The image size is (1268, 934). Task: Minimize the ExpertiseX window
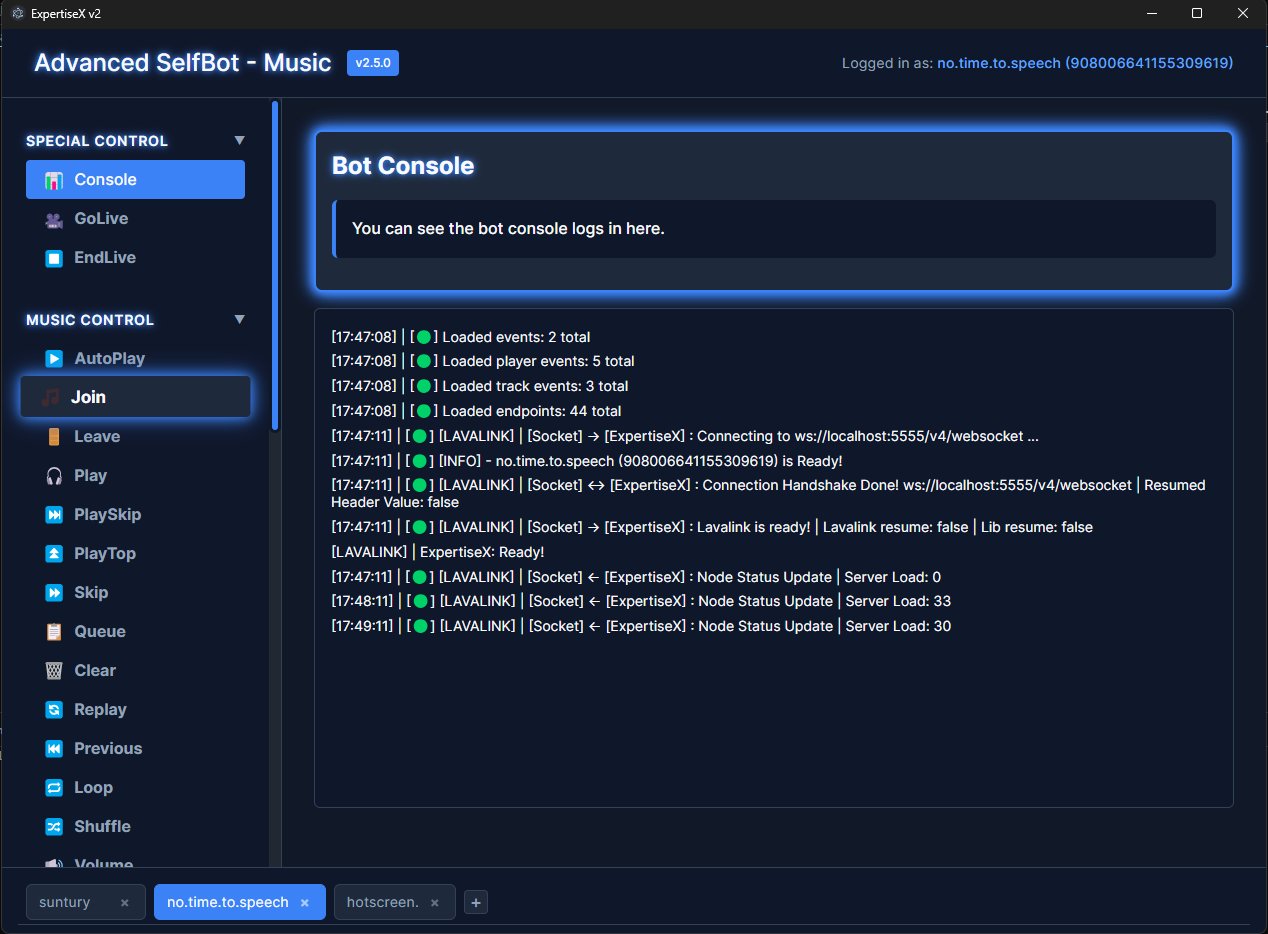coord(1152,14)
